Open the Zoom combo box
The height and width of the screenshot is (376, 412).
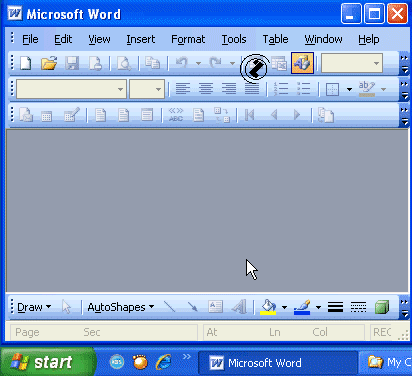pyautogui.click(x=352, y=63)
